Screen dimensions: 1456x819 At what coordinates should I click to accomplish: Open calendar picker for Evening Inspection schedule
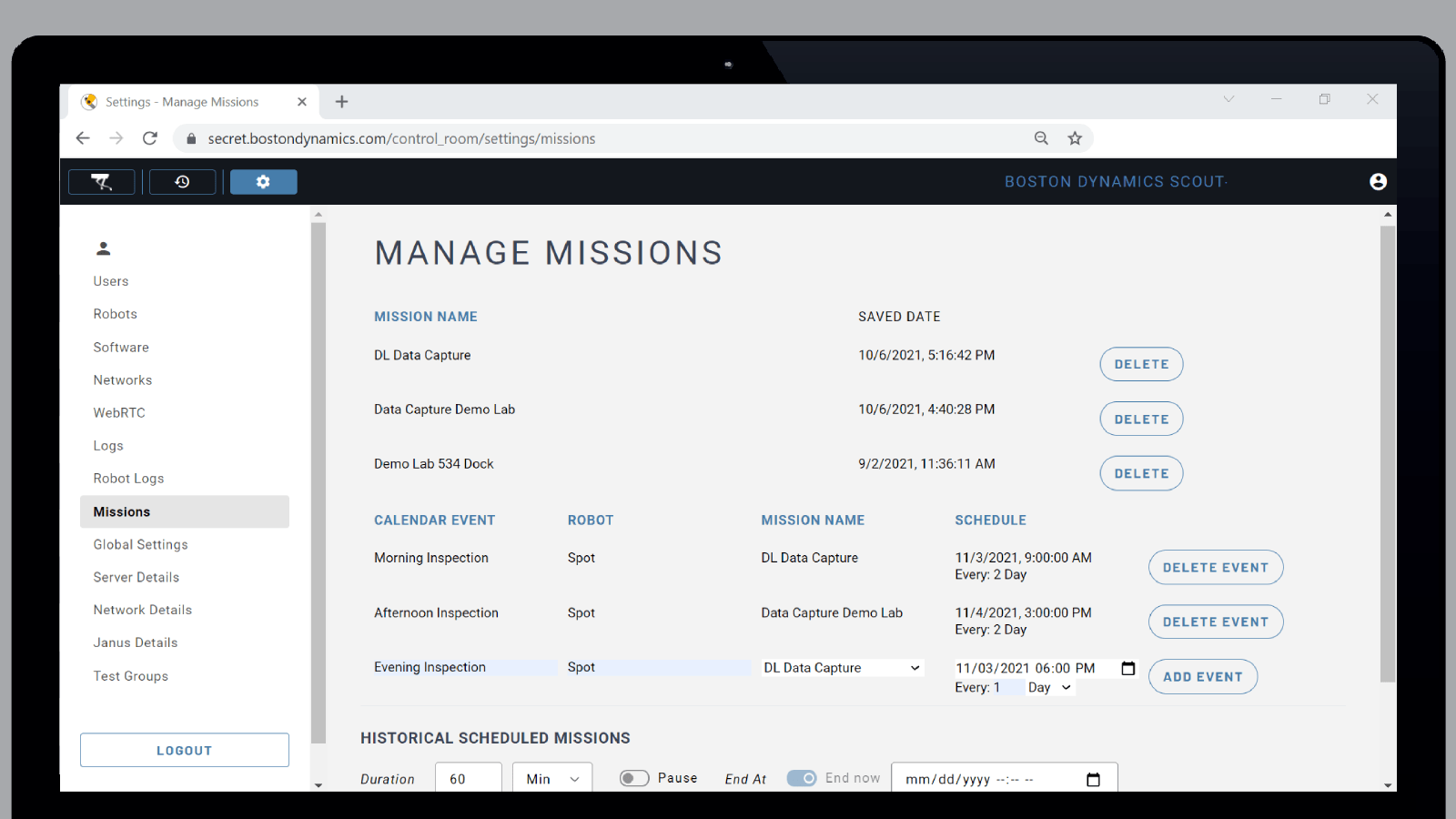coord(1127,669)
